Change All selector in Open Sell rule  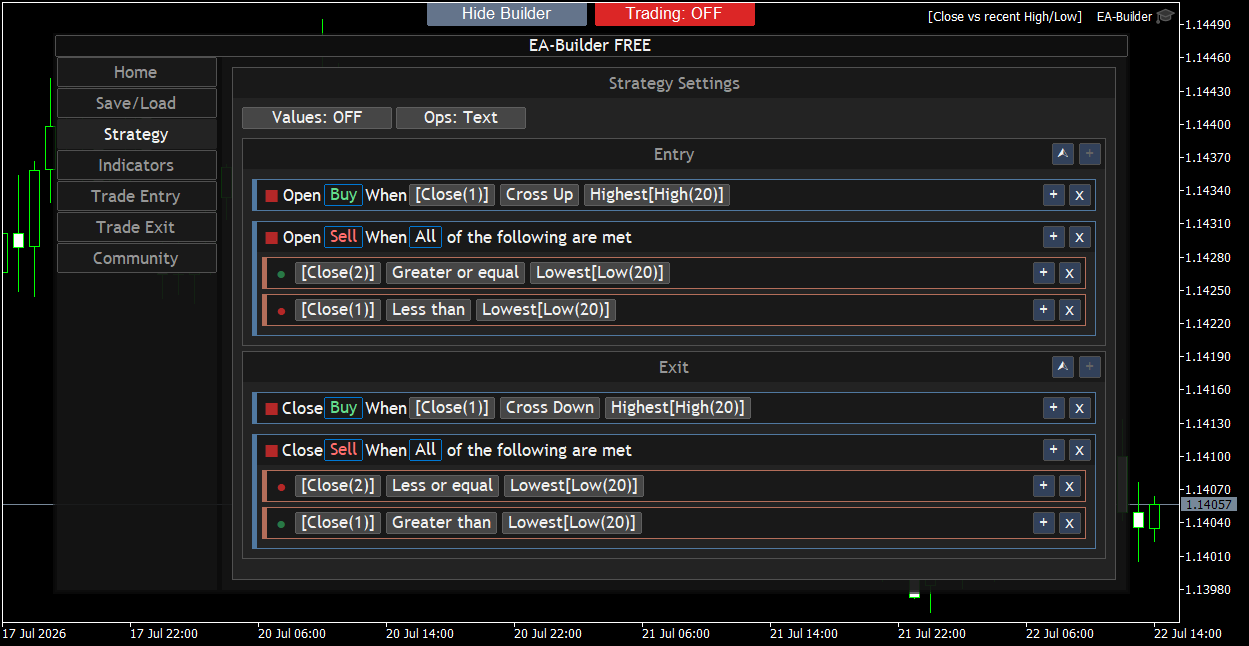tap(426, 237)
